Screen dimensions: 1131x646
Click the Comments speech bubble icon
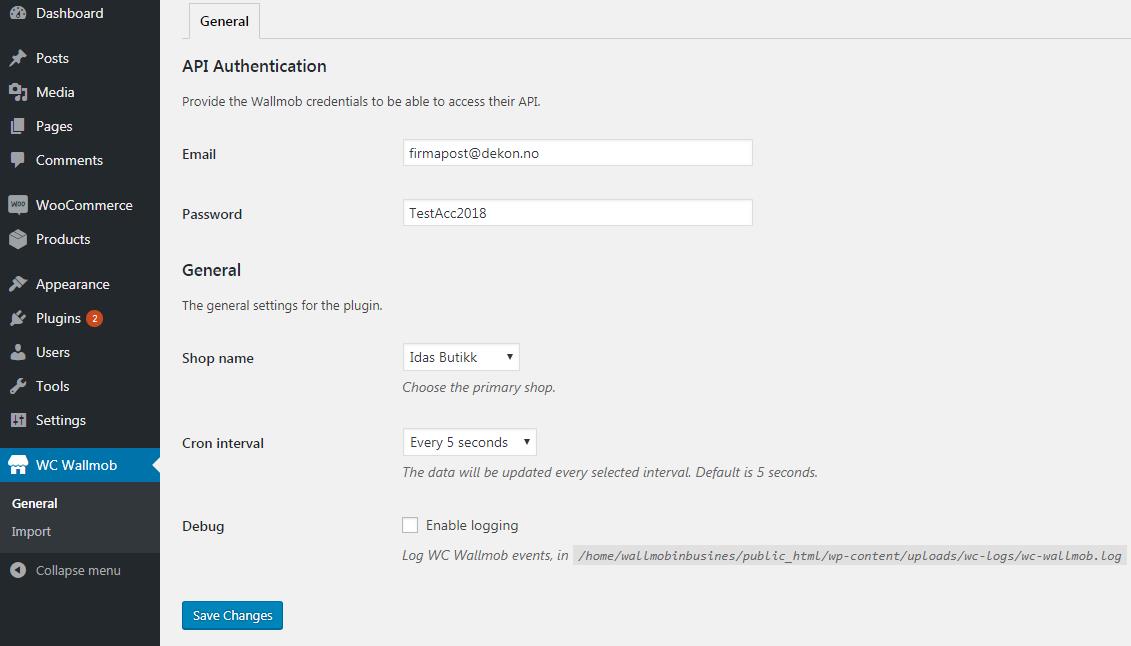point(18,160)
